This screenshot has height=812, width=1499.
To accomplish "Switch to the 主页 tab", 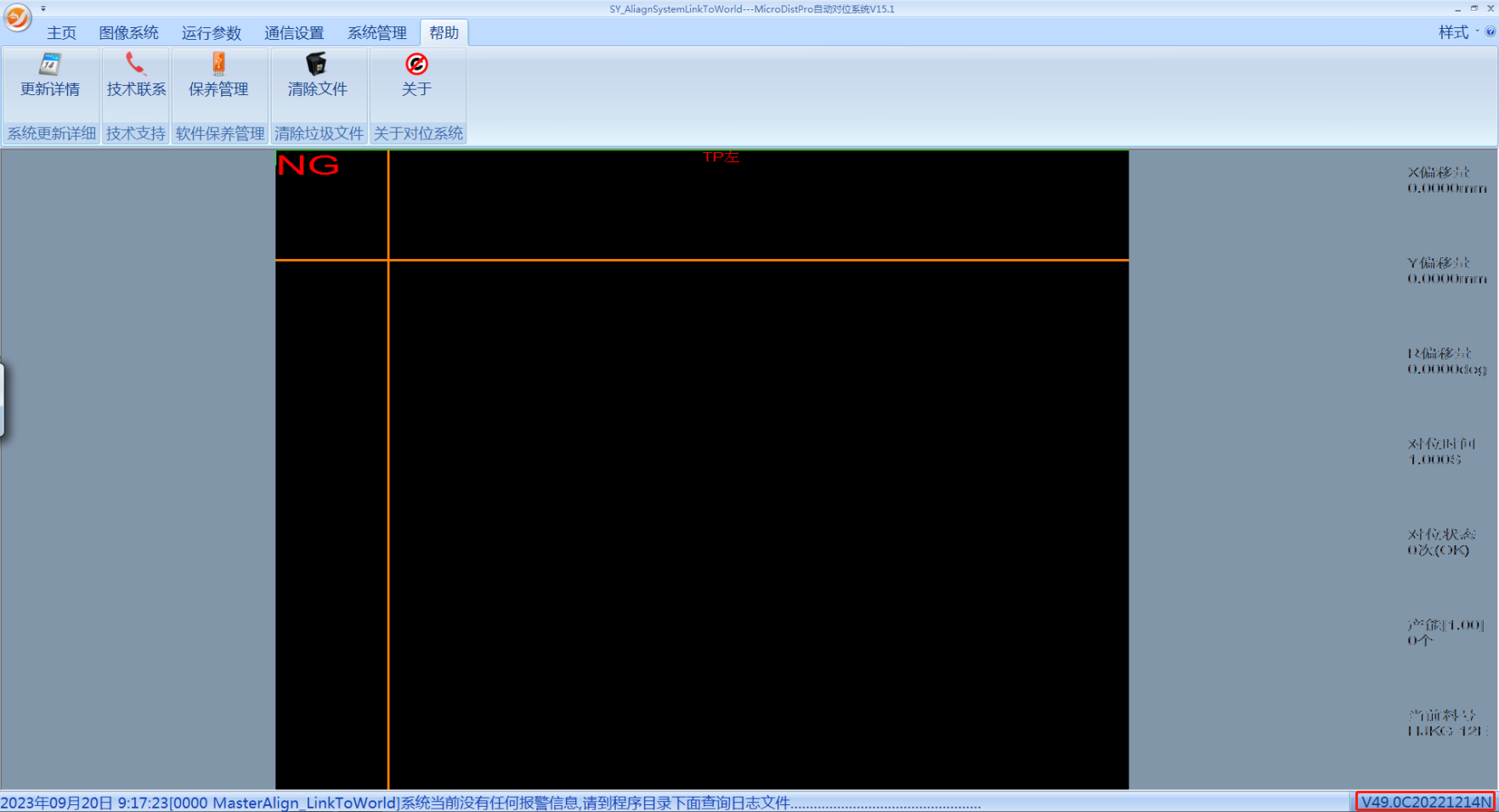I will point(61,33).
